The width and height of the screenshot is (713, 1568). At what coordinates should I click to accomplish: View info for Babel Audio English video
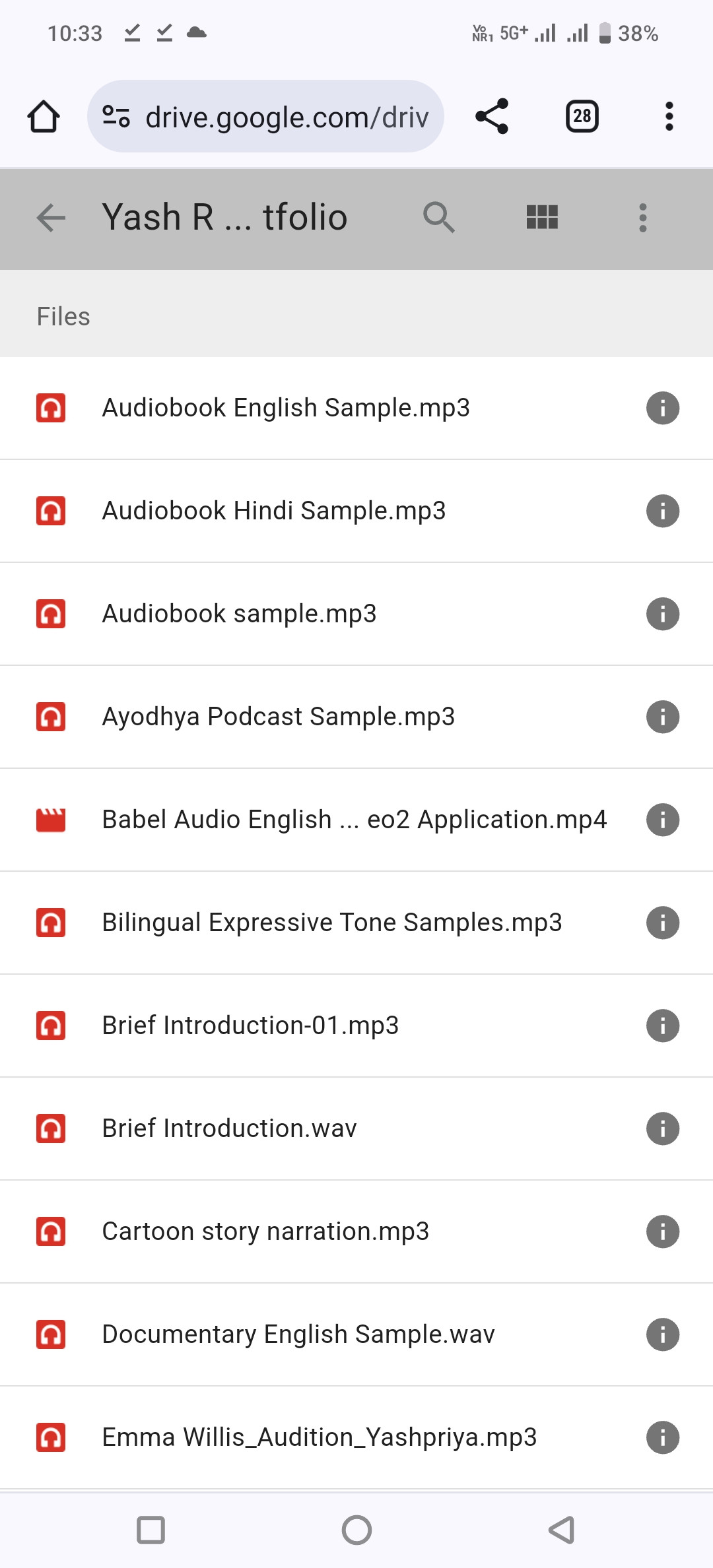(662, 820)
